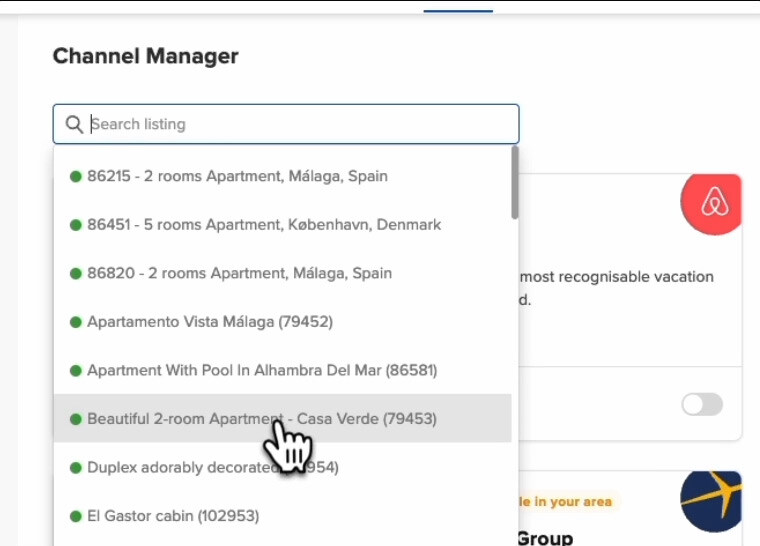Click green status dot beside listing 86820
The image size is (760, 546).
click(75, 273)
